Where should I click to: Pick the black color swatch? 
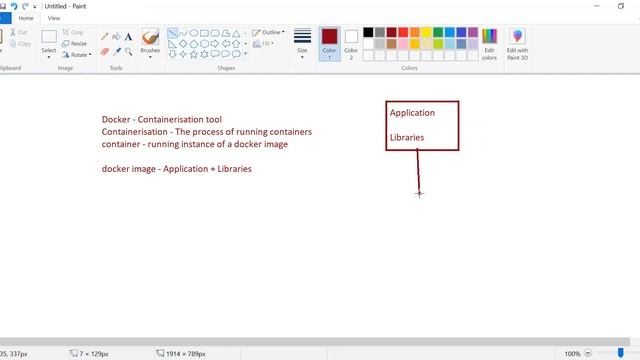368,32
